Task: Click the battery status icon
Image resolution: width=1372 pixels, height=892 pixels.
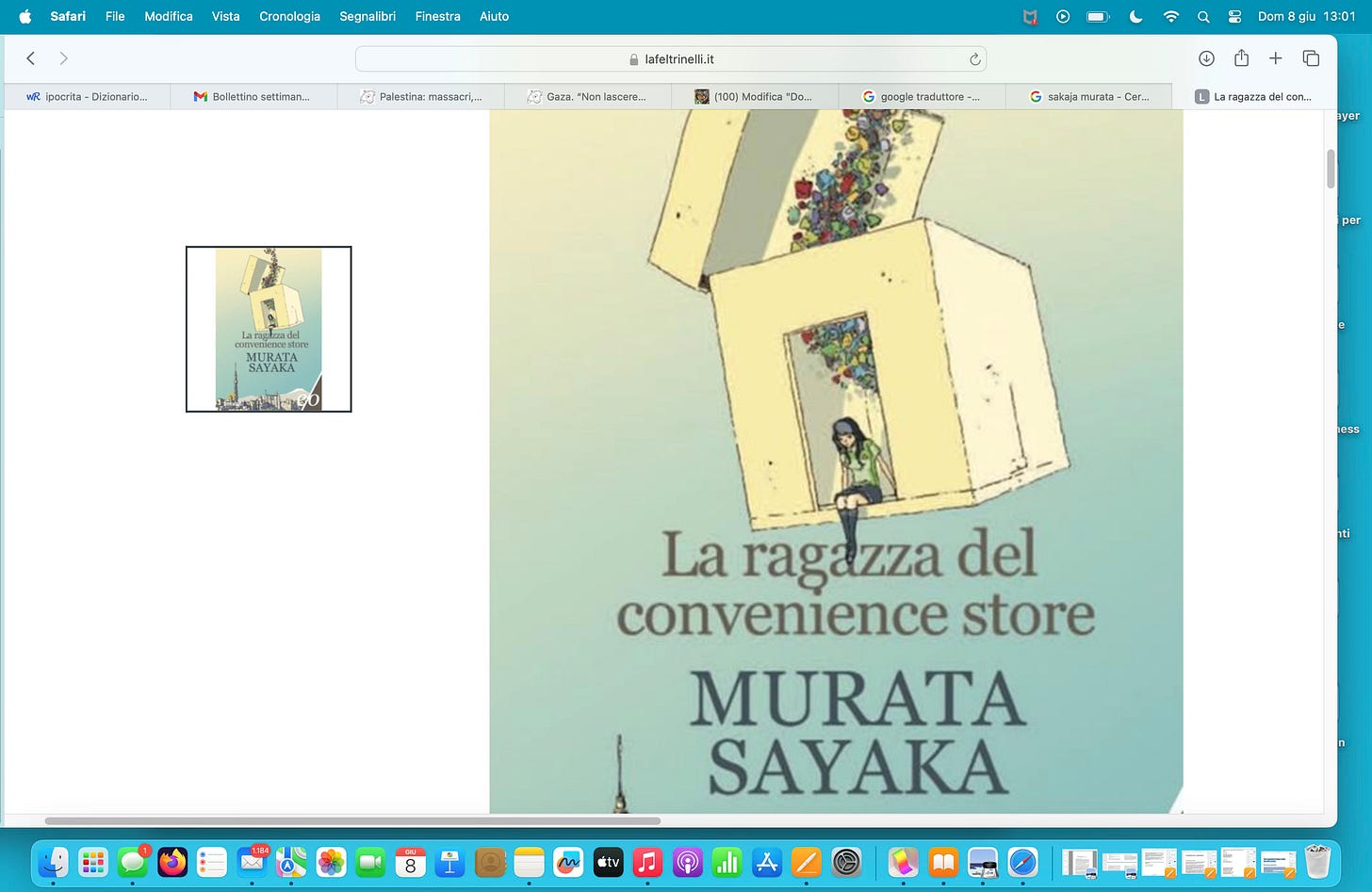Action: 1098,16
